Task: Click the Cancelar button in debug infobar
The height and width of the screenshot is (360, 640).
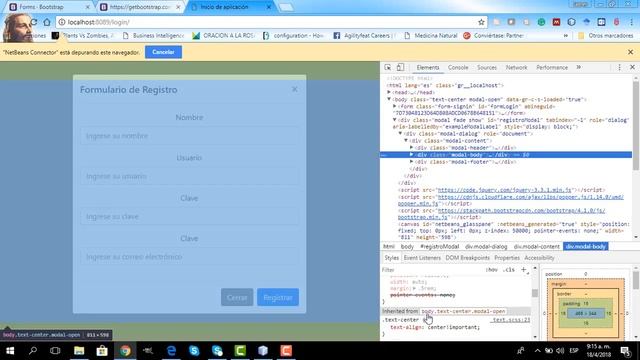Action: point(163,52)
